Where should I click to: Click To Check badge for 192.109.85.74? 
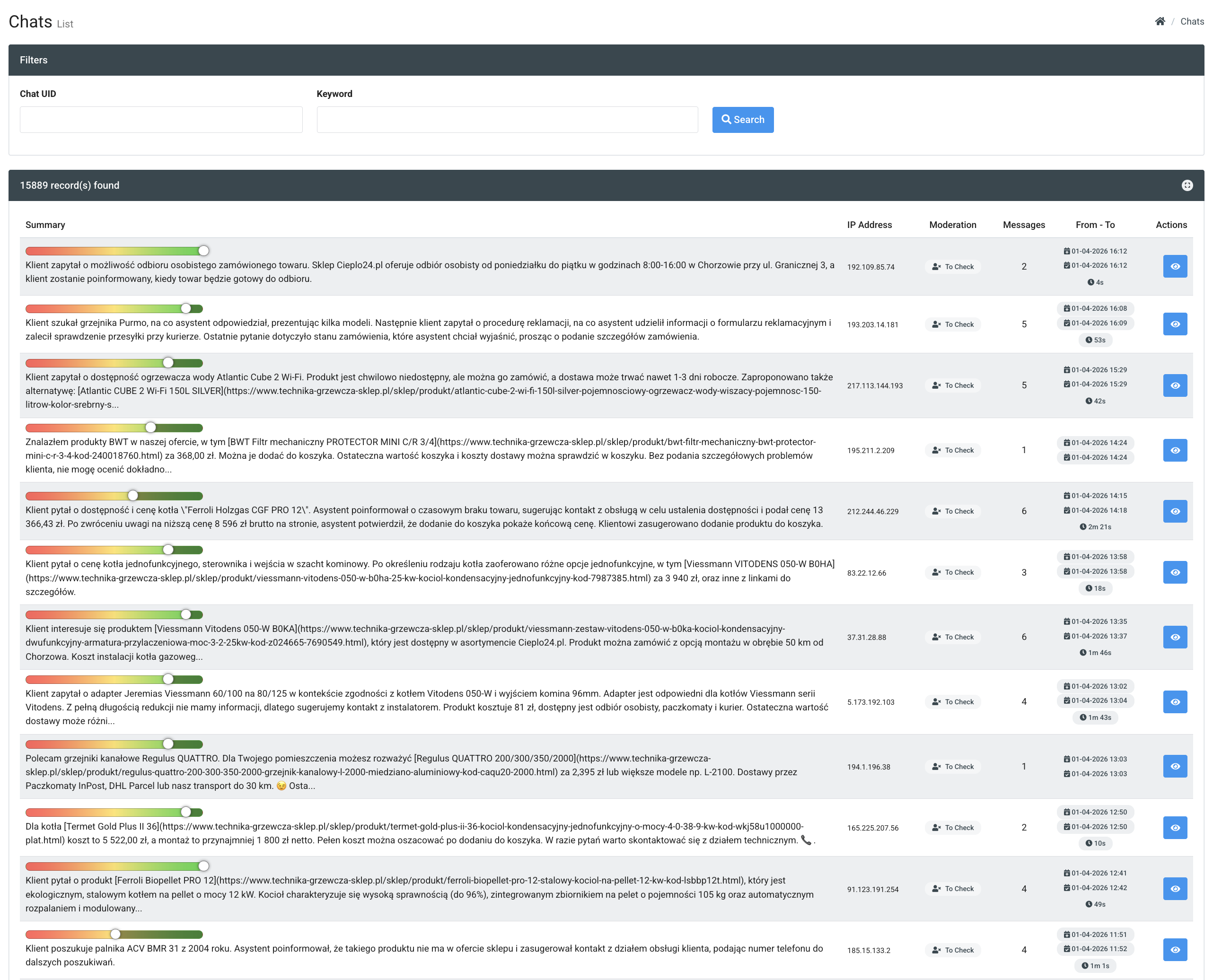[x=953, y=267]
